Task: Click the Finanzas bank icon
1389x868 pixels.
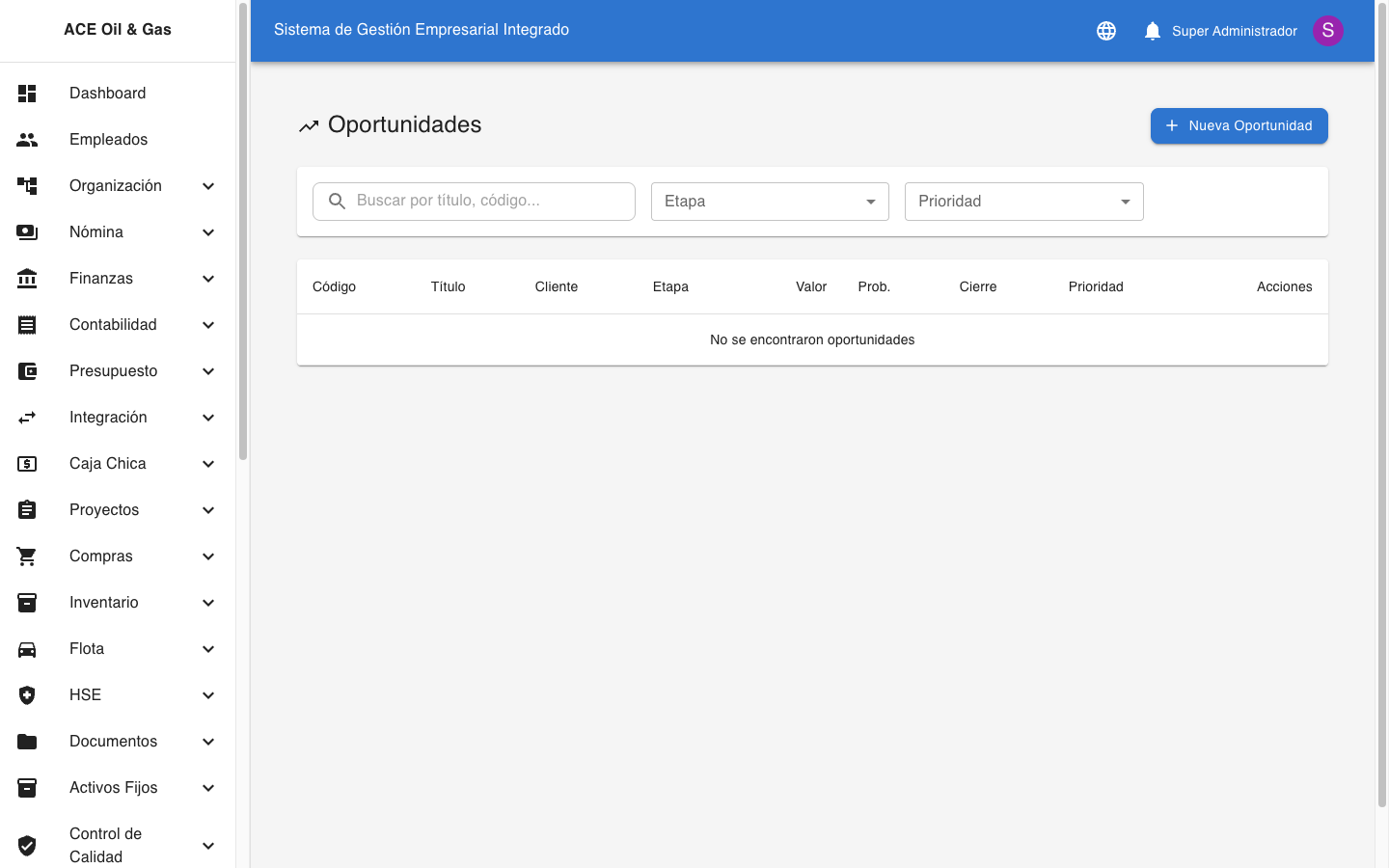Action: click(27, 279)
